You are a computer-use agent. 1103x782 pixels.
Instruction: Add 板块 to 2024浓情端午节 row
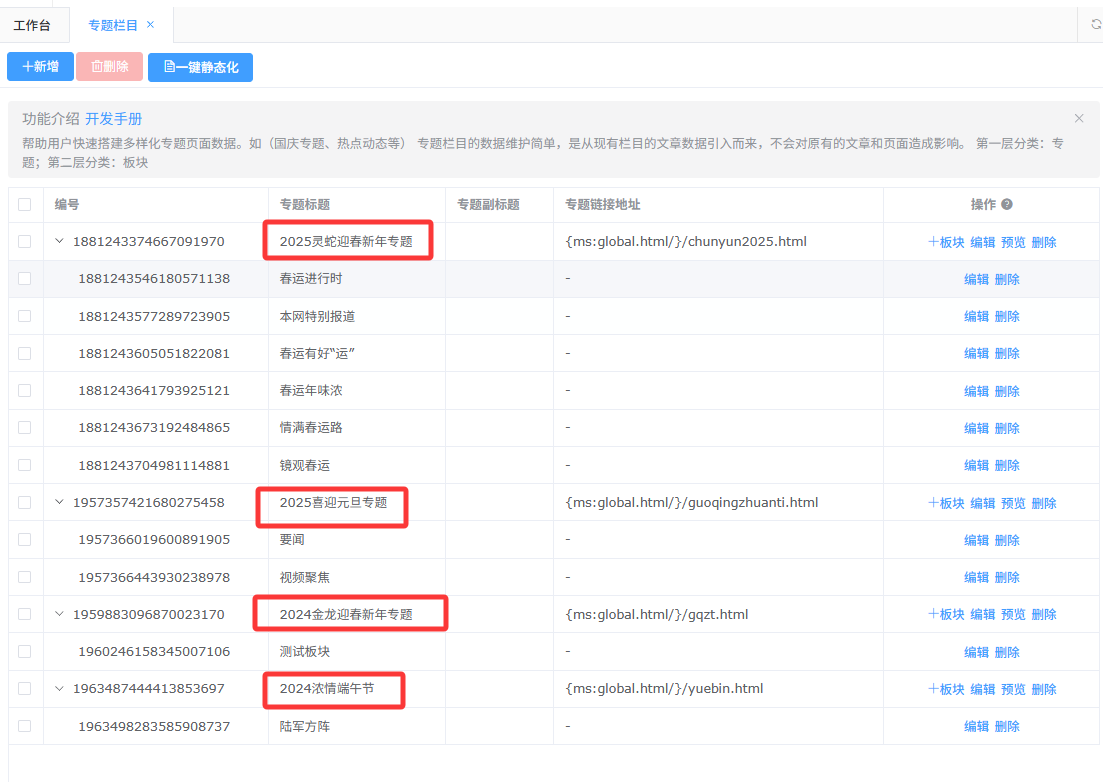[946, 689]
